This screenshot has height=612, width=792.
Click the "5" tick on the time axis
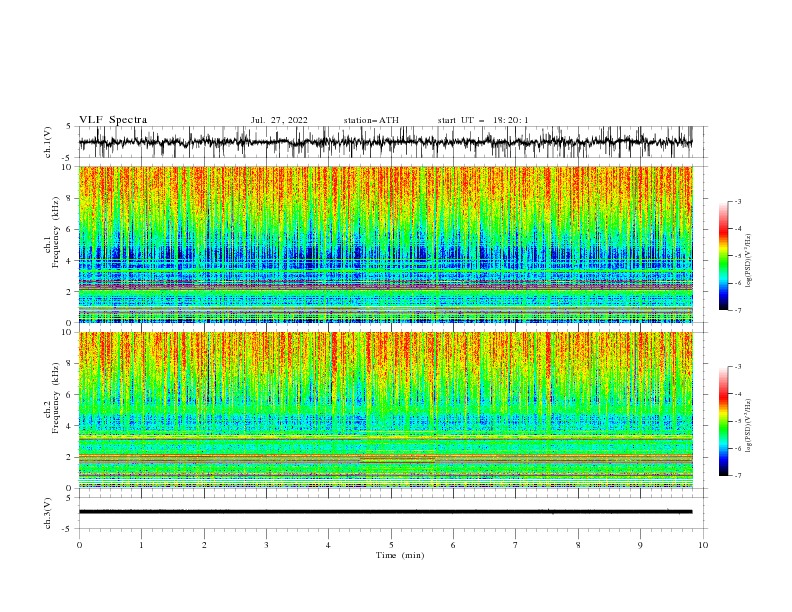391,545
